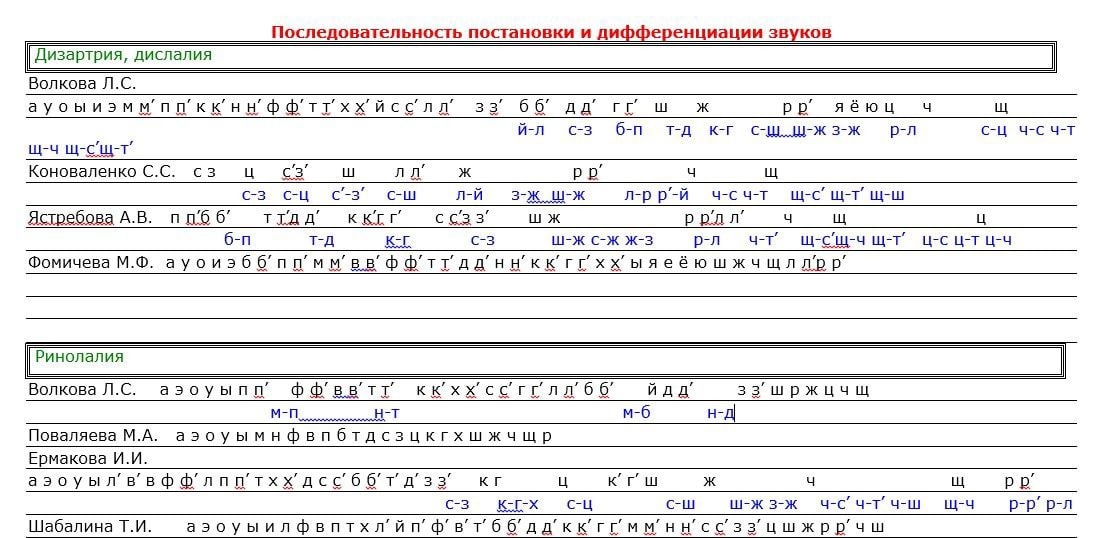Click 'Поваляева М.А.' author name
The height and width of the screenshot is (538, 1109).
(93, 436)
